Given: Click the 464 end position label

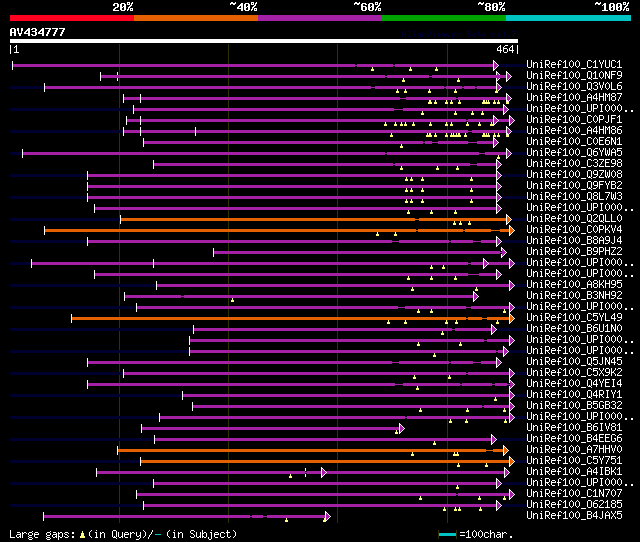Looking at the screenshot, I should click(505, 49).
